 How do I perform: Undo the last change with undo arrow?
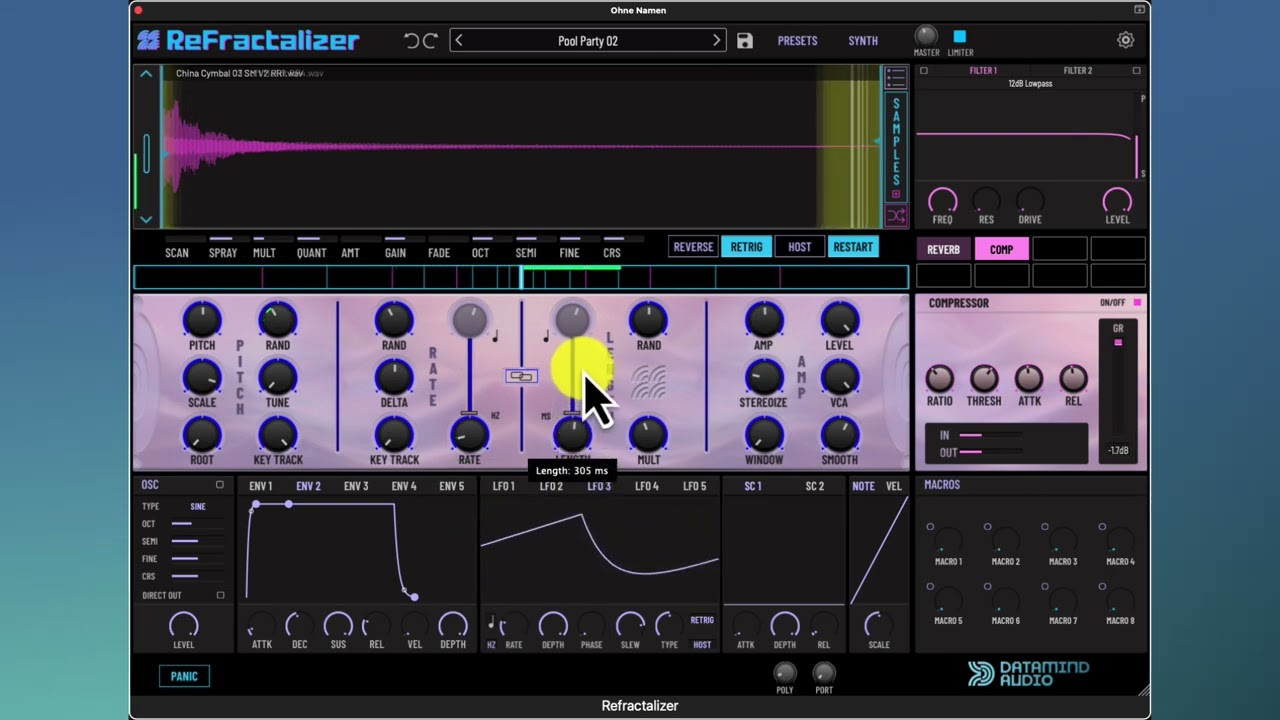coord(412,41)
